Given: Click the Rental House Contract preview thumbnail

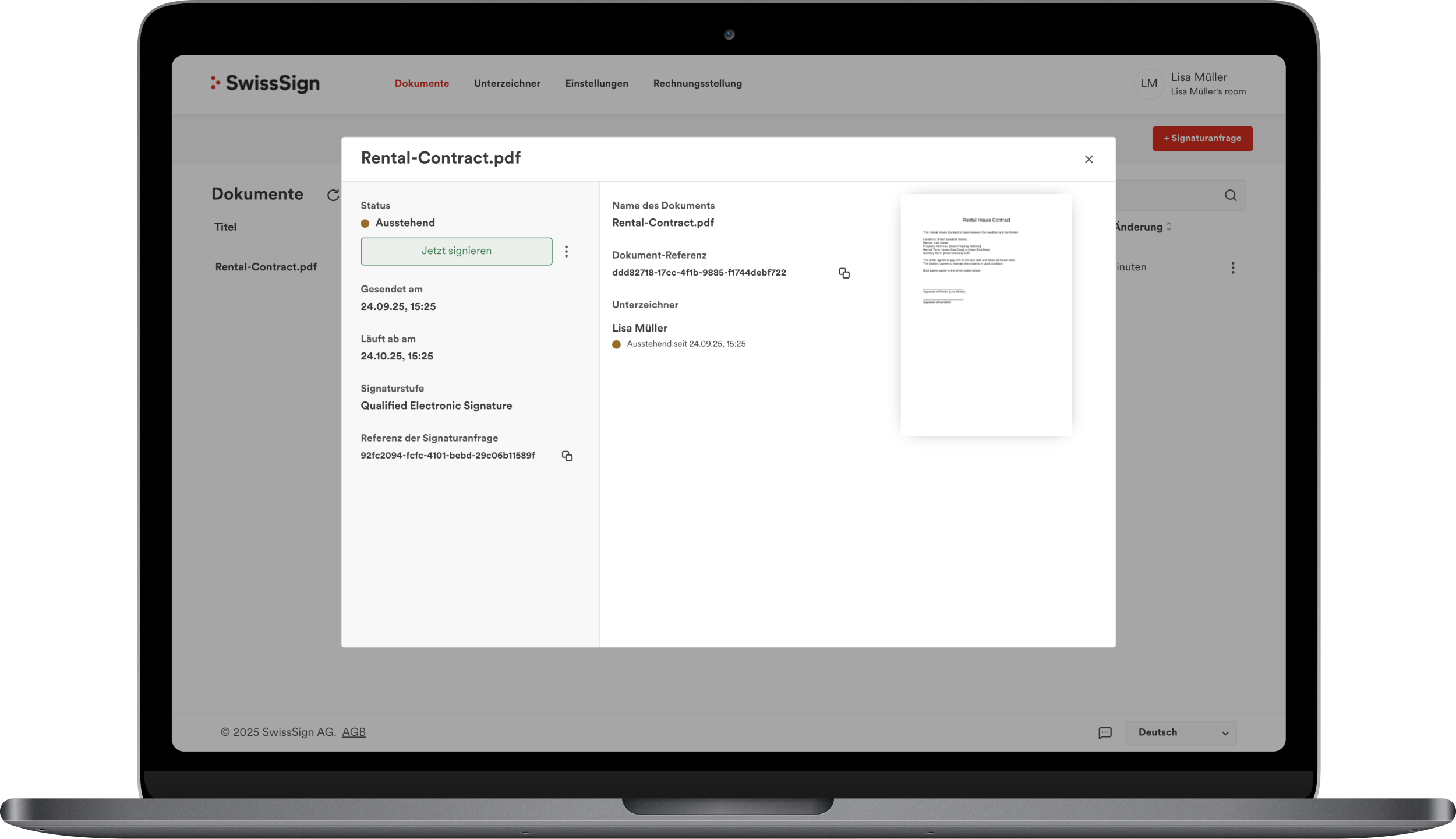Looking at the screenshot, I should (x=985, y=315).
